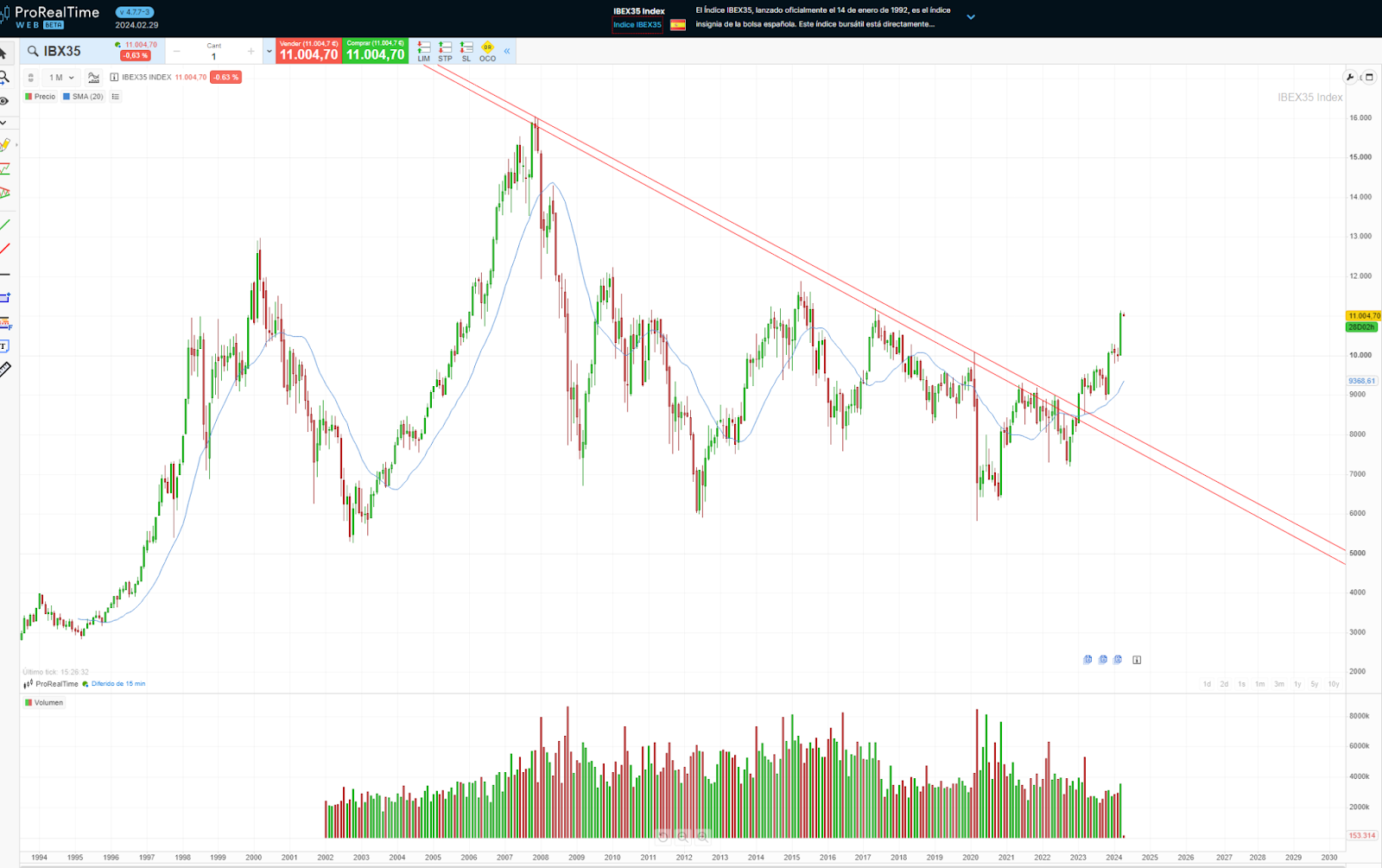Set chart range to 3m
The image size is (1382, 868).
(1279, 684)
